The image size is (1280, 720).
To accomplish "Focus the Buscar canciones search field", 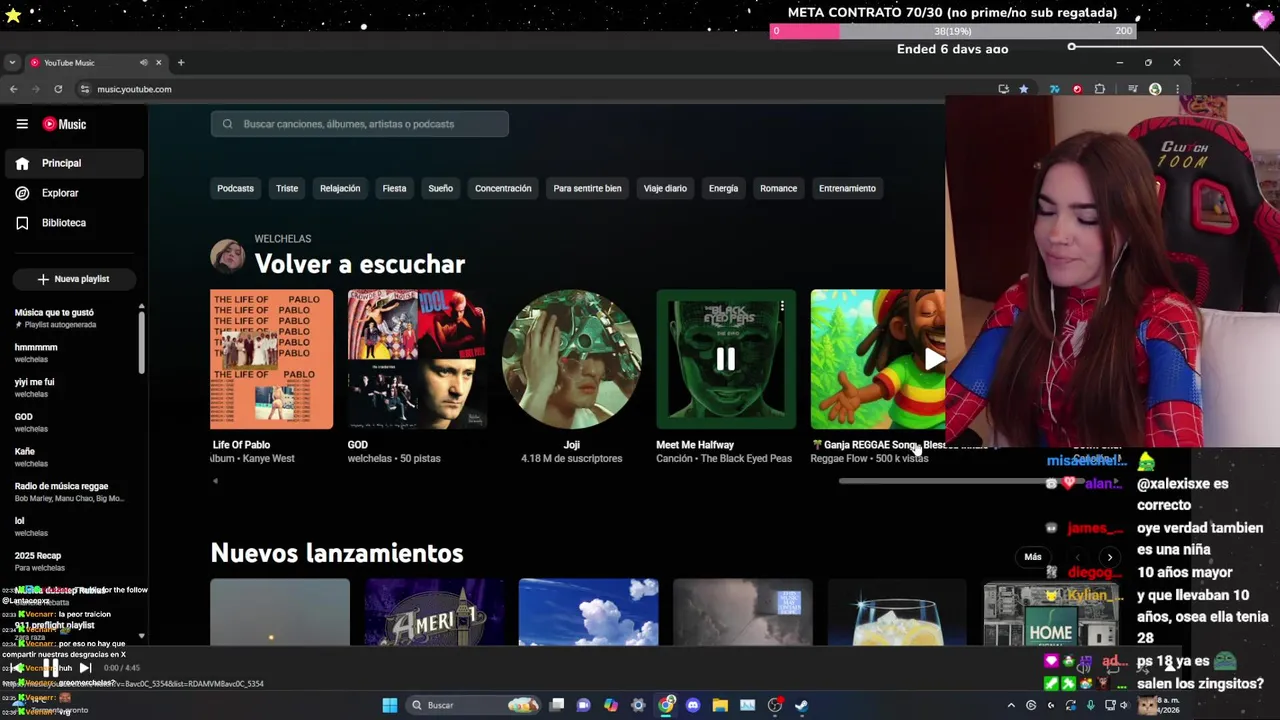I will pyautogui.click(x=360, y=124).
